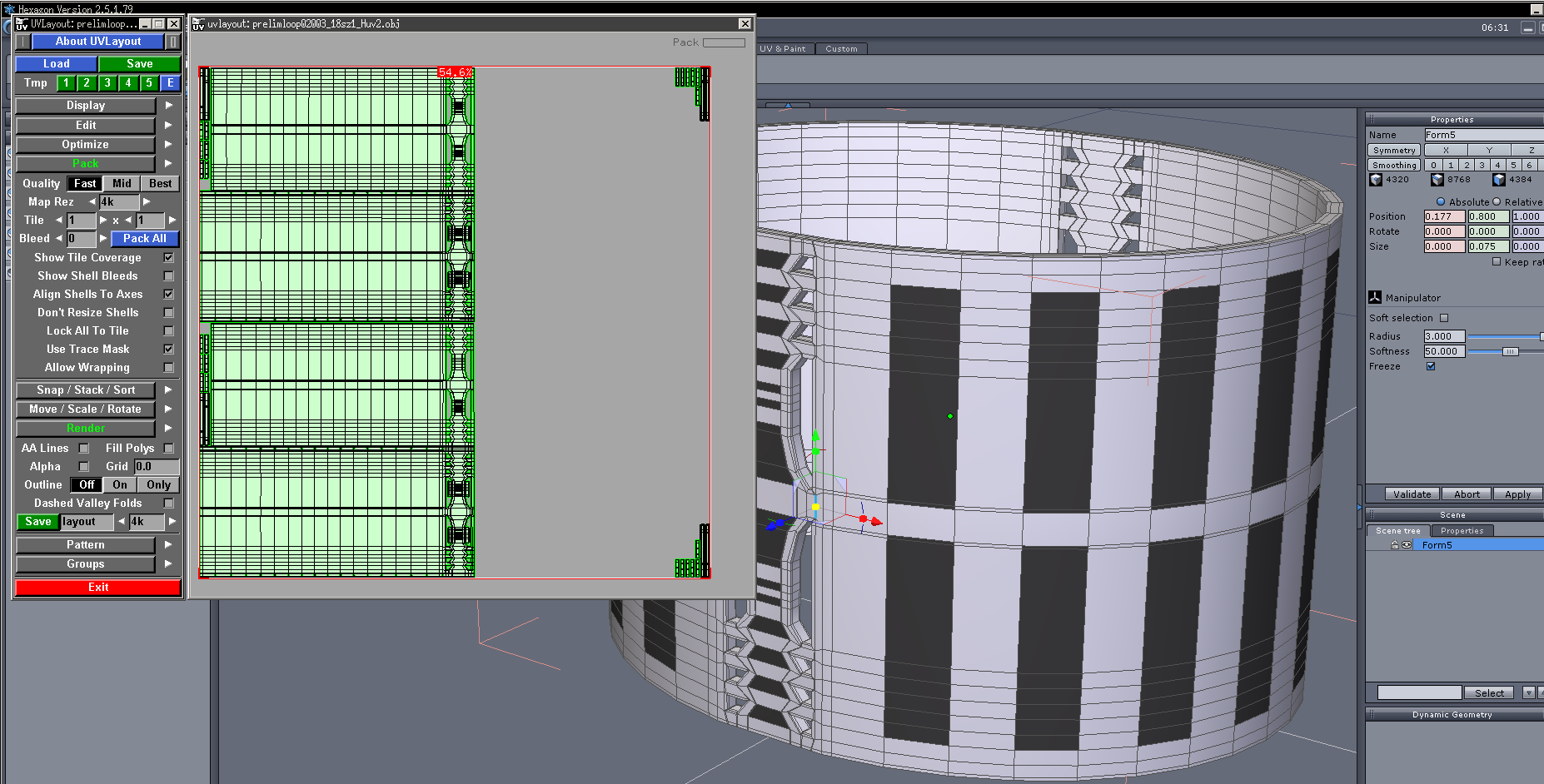The image size is (1544, 784).
Task: Check Lock All To Tile
Action: pos(168,331)
